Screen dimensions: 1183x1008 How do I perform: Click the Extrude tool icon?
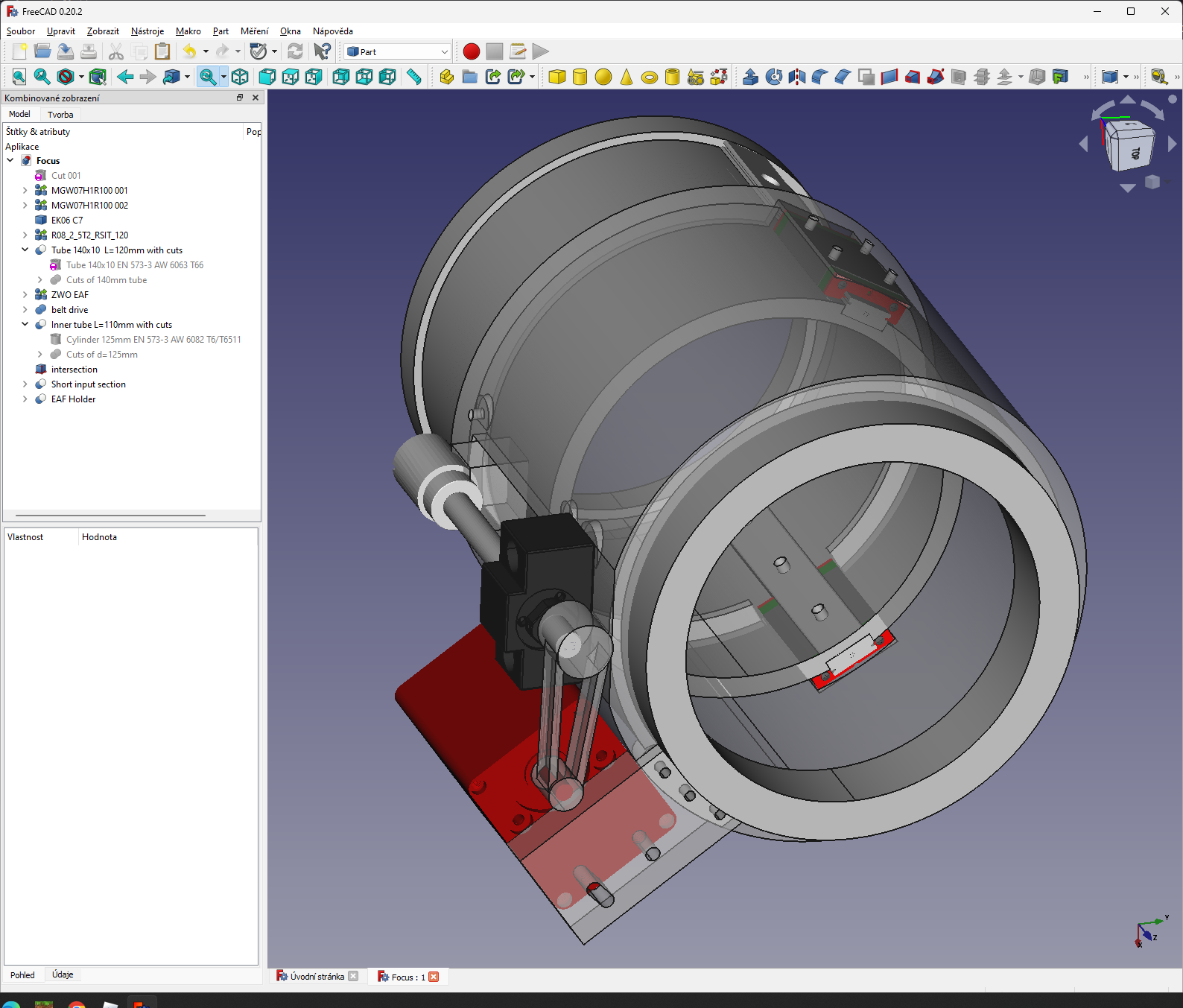point(750,77)
